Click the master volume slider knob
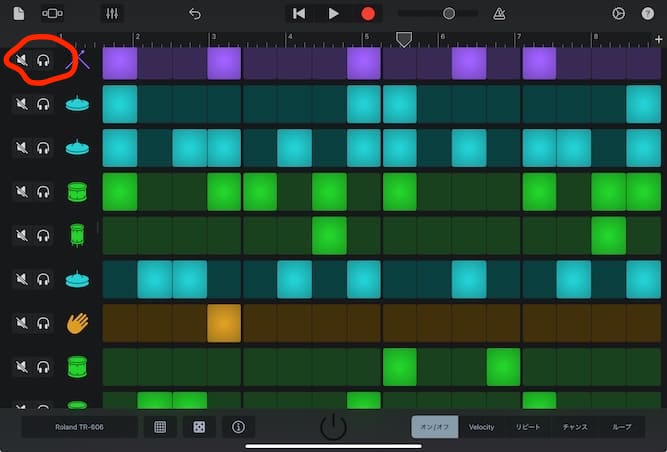Image resolution: width=667 pixels, height=452 pixels. pyautogui.click(x=449, y=14)
